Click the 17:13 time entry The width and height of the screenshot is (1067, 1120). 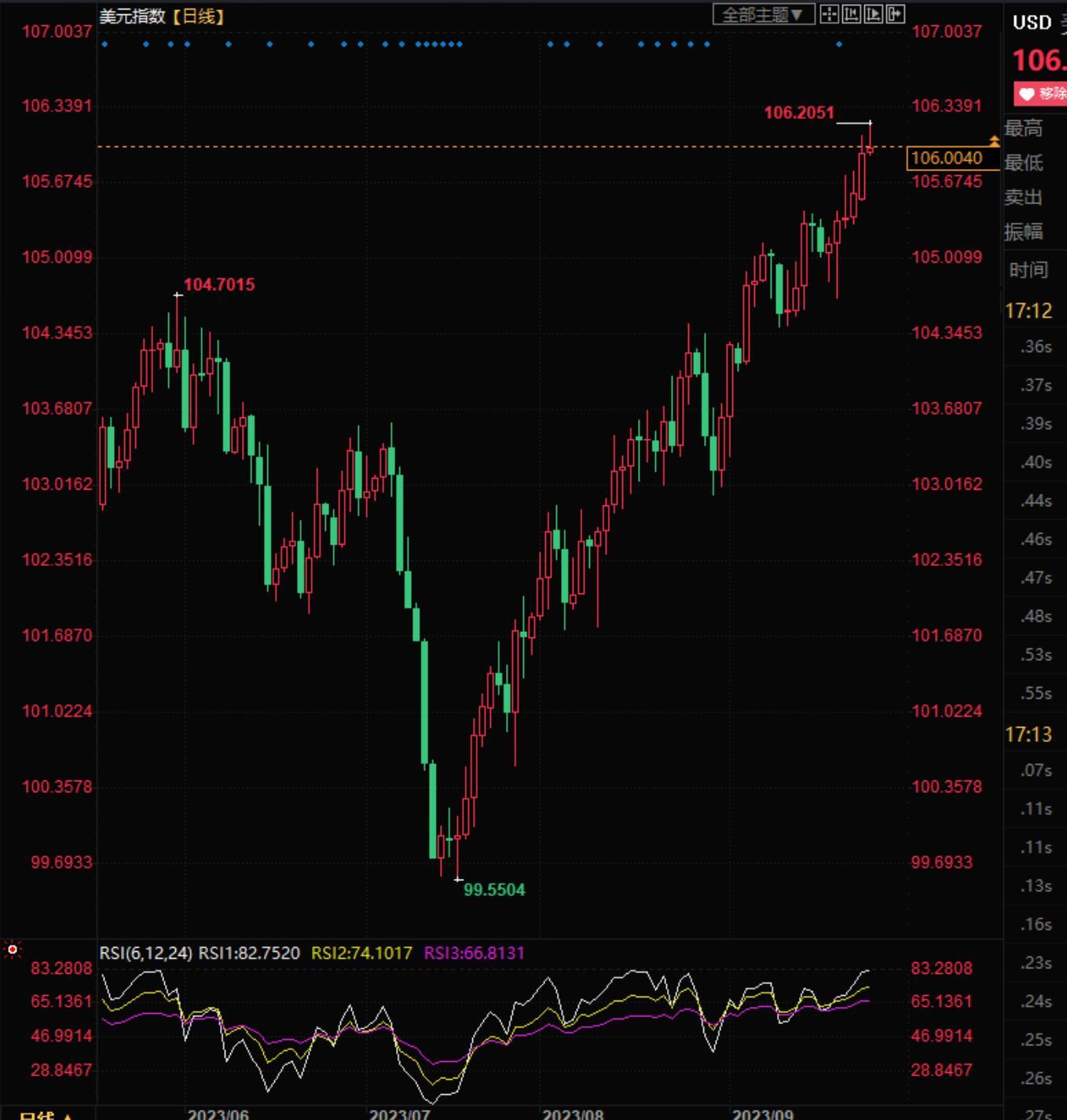tap(1028, 735)
